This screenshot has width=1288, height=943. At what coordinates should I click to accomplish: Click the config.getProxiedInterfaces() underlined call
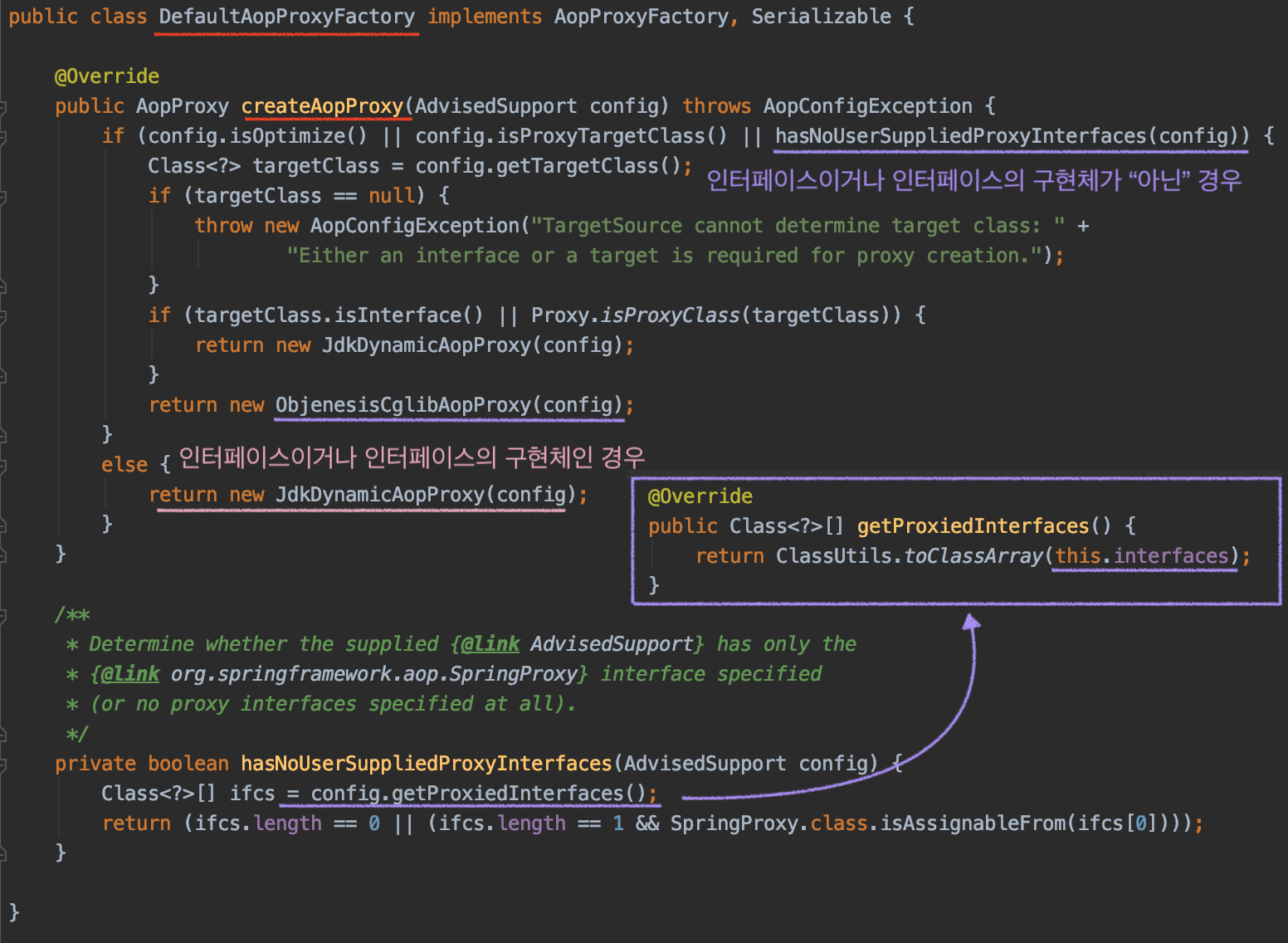pyautogui.click(x=480, y=793)
